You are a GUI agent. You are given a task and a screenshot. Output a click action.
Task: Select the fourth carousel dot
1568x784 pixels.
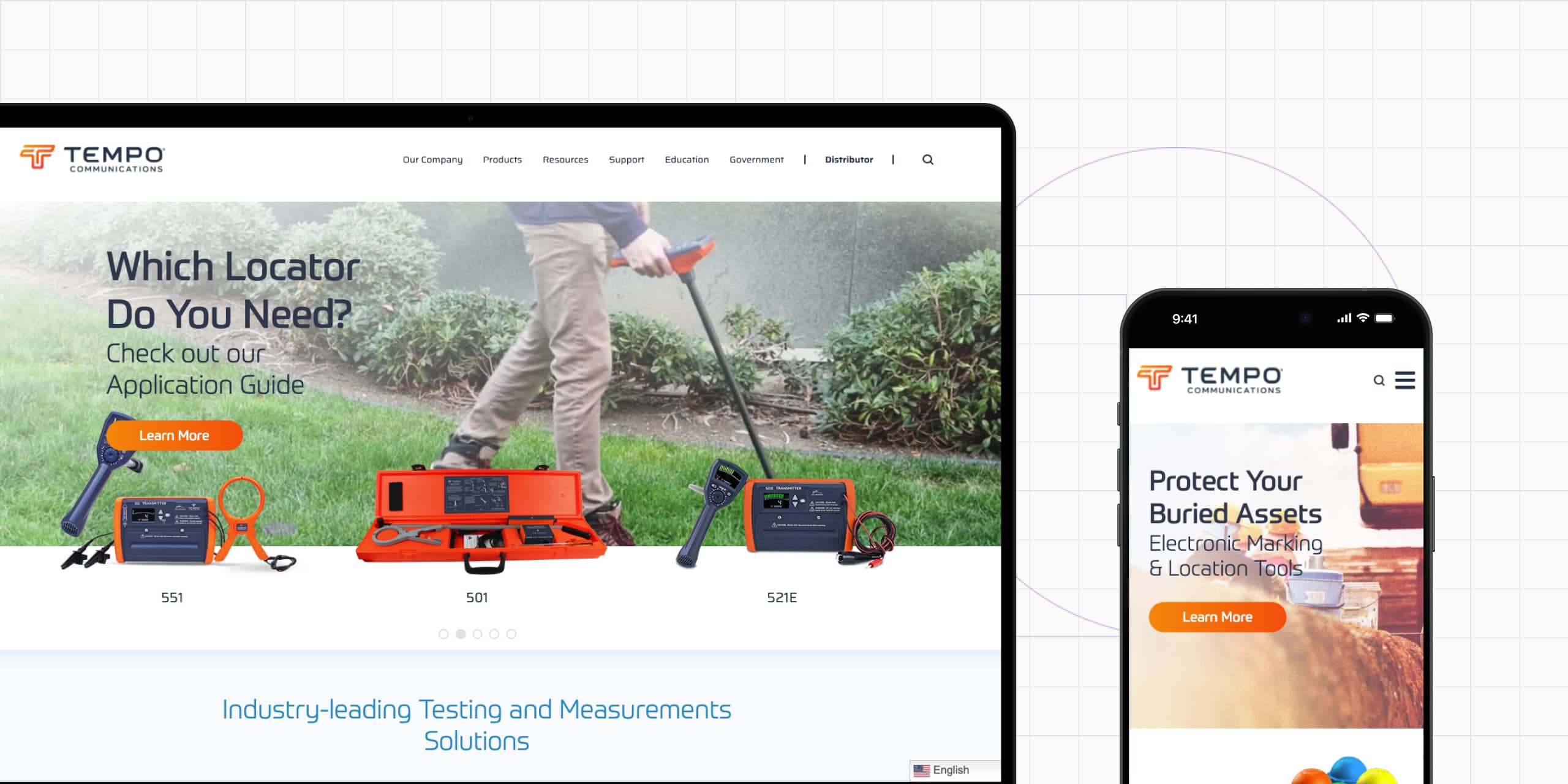[x=494, y=634]
